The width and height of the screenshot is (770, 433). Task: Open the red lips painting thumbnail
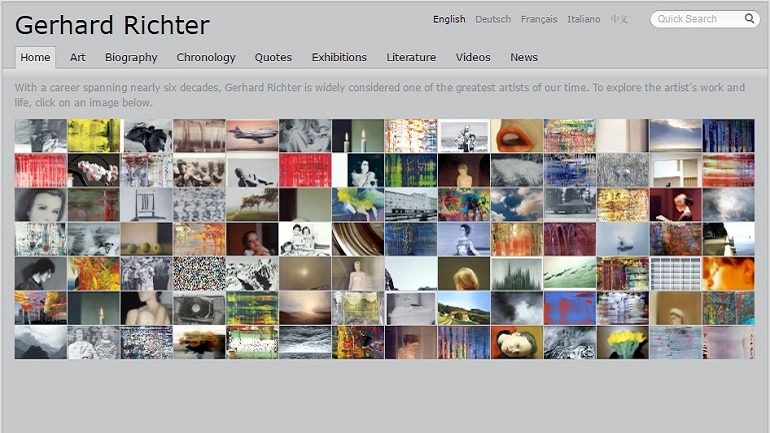point(516,136)
